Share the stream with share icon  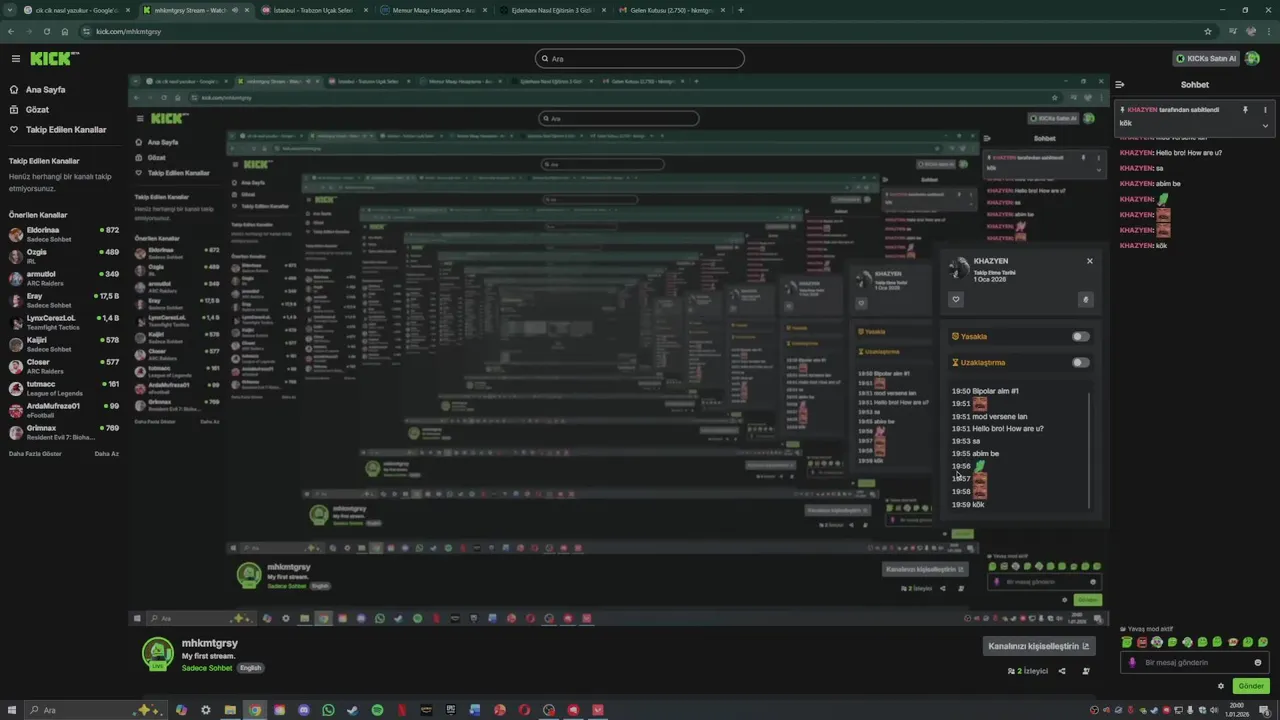click(1062, 671)
